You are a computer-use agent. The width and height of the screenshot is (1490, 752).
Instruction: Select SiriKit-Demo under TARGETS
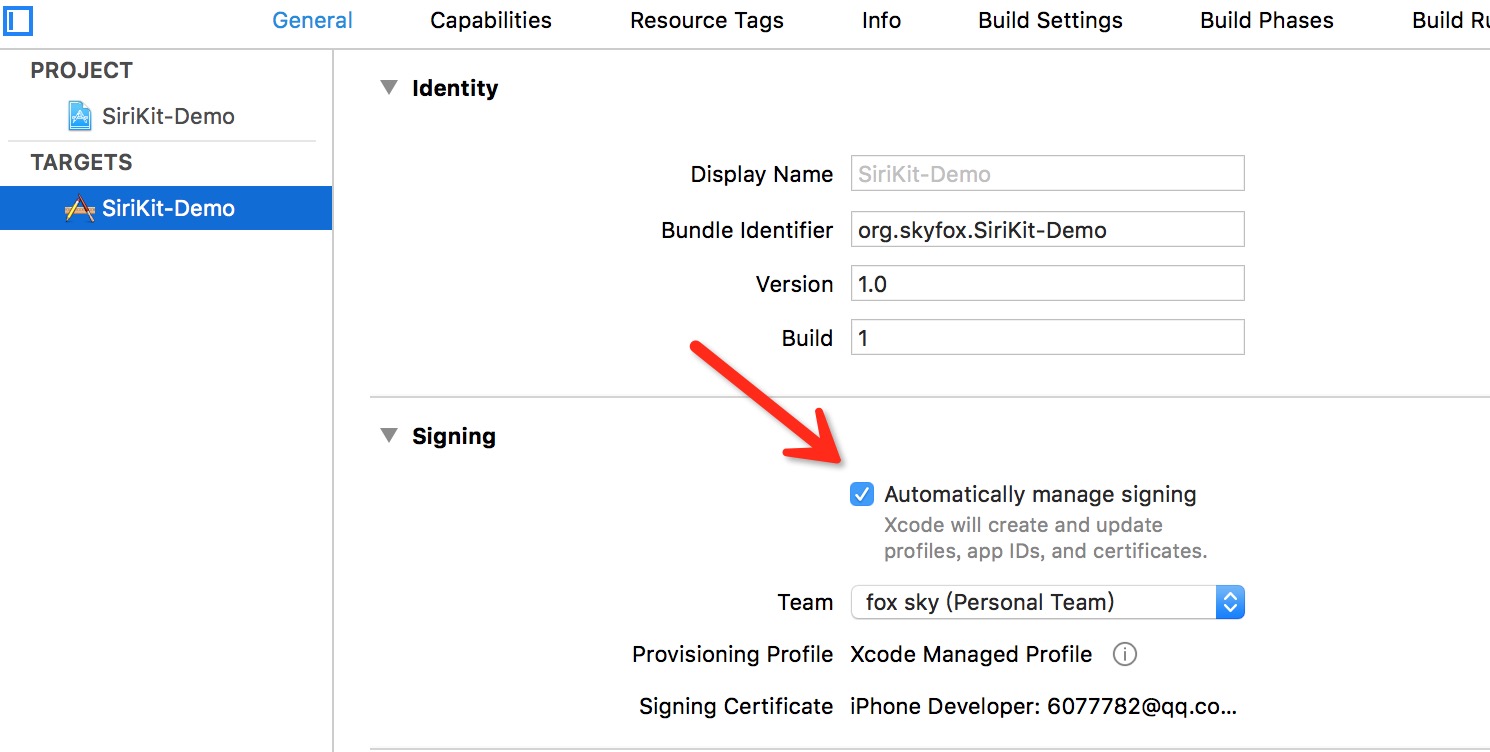pos(166,208)
